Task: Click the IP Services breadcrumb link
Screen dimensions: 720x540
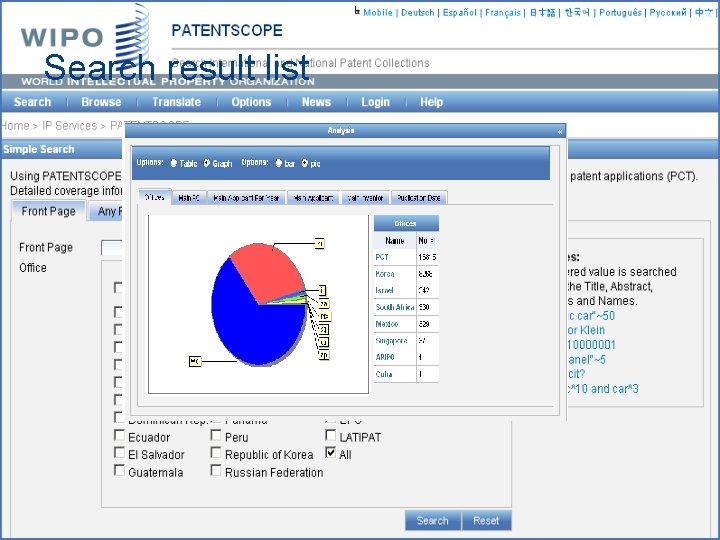Action: click(69, 126)
